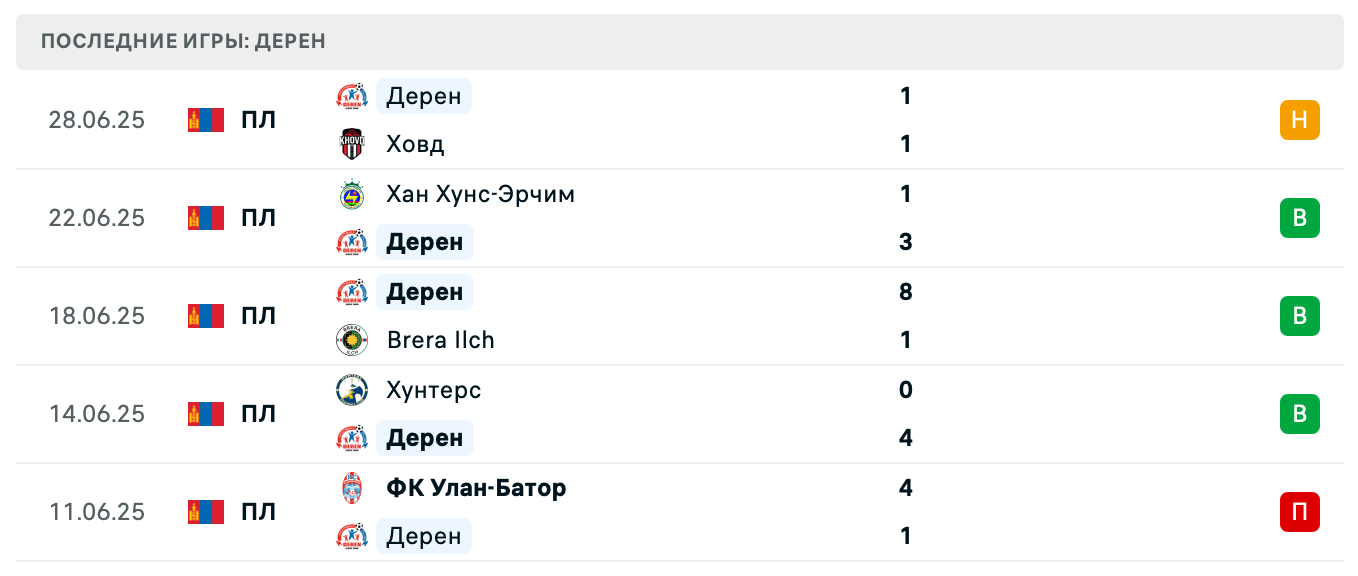This screenshot has height=576, width=1358.
Task: Click the score 8 of the Brera Ilch match
Action: [905, 292]
